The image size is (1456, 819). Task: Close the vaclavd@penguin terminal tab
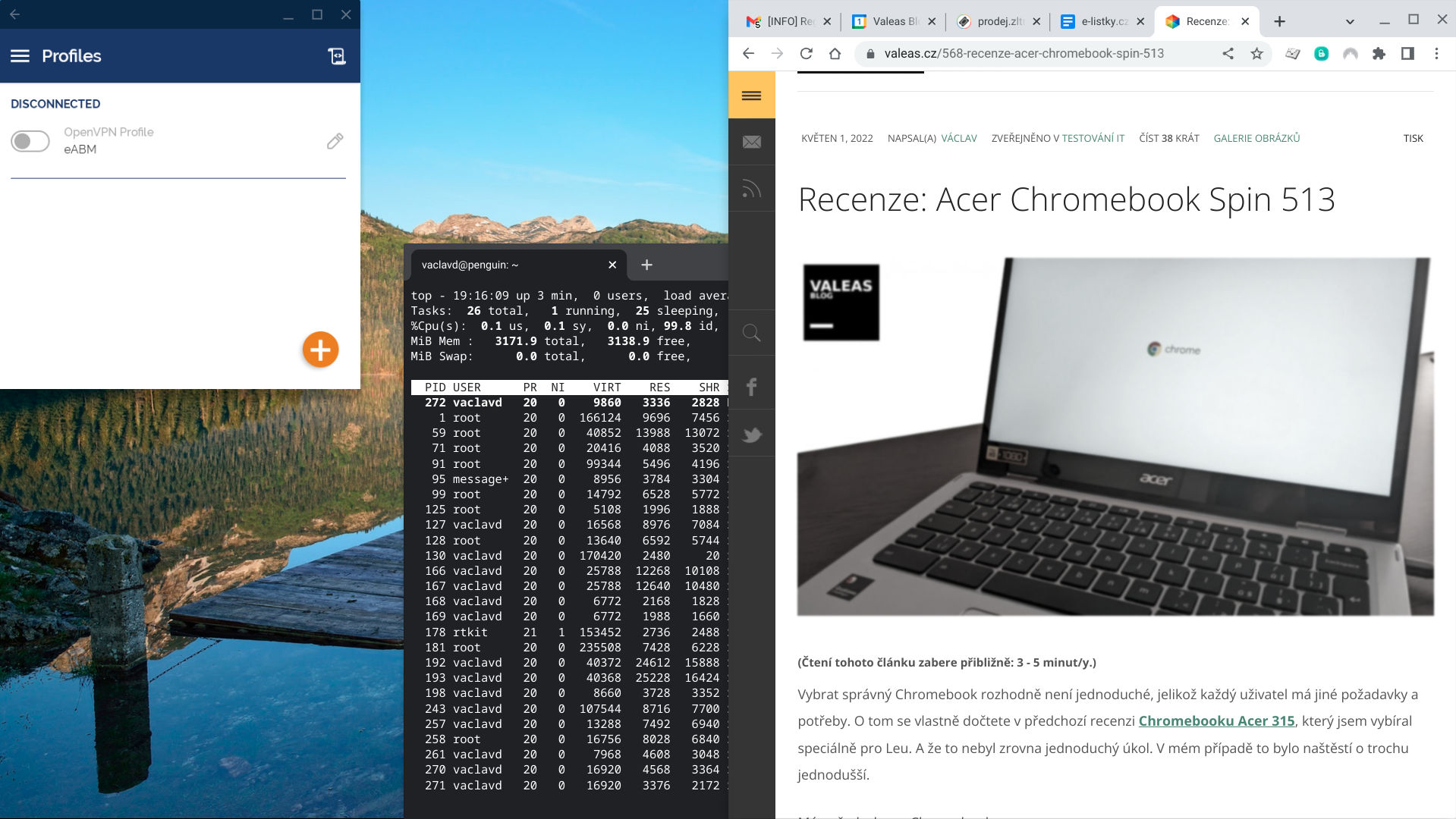coord(612,265)
